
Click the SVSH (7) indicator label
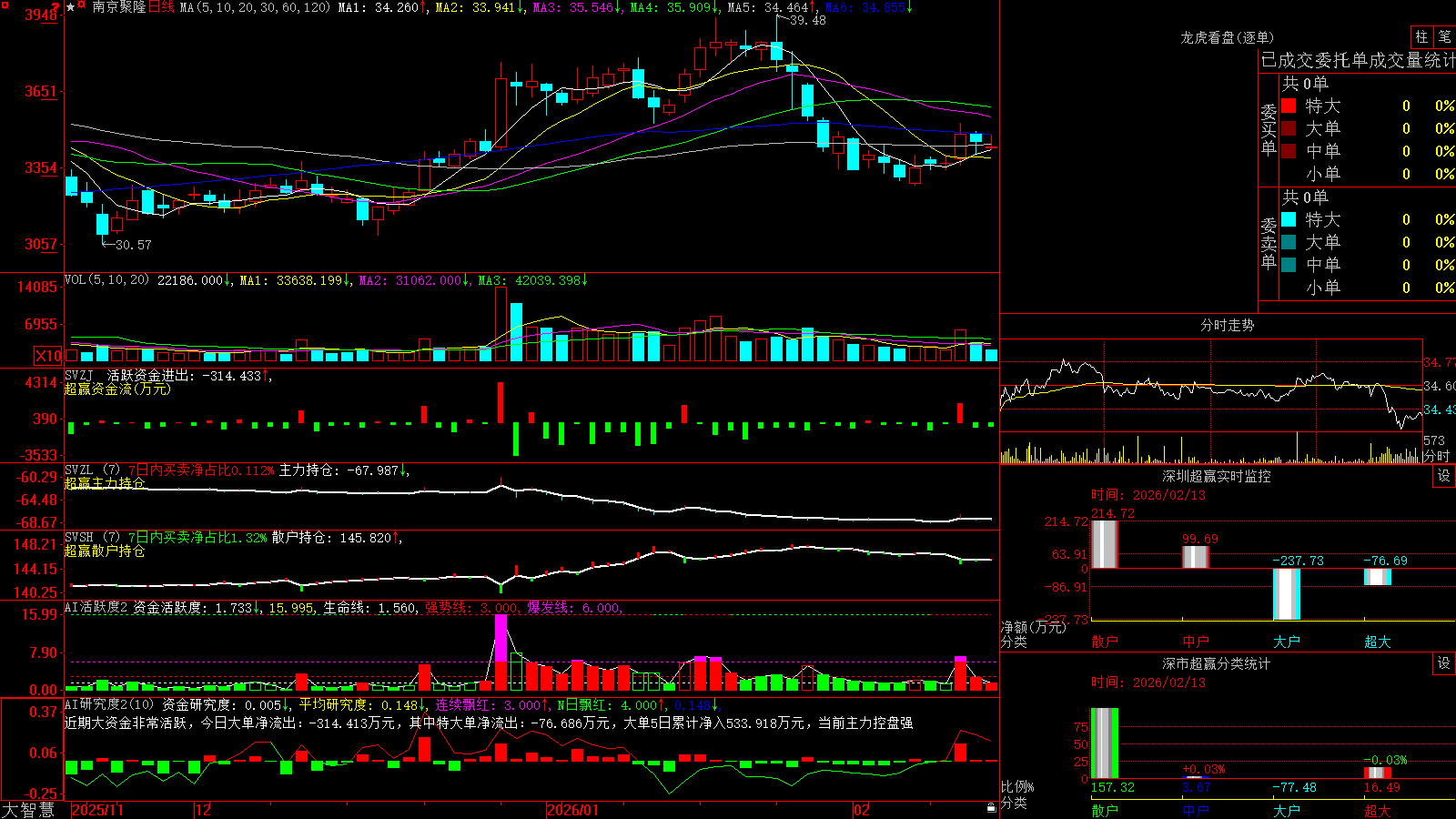coord(92,538)
